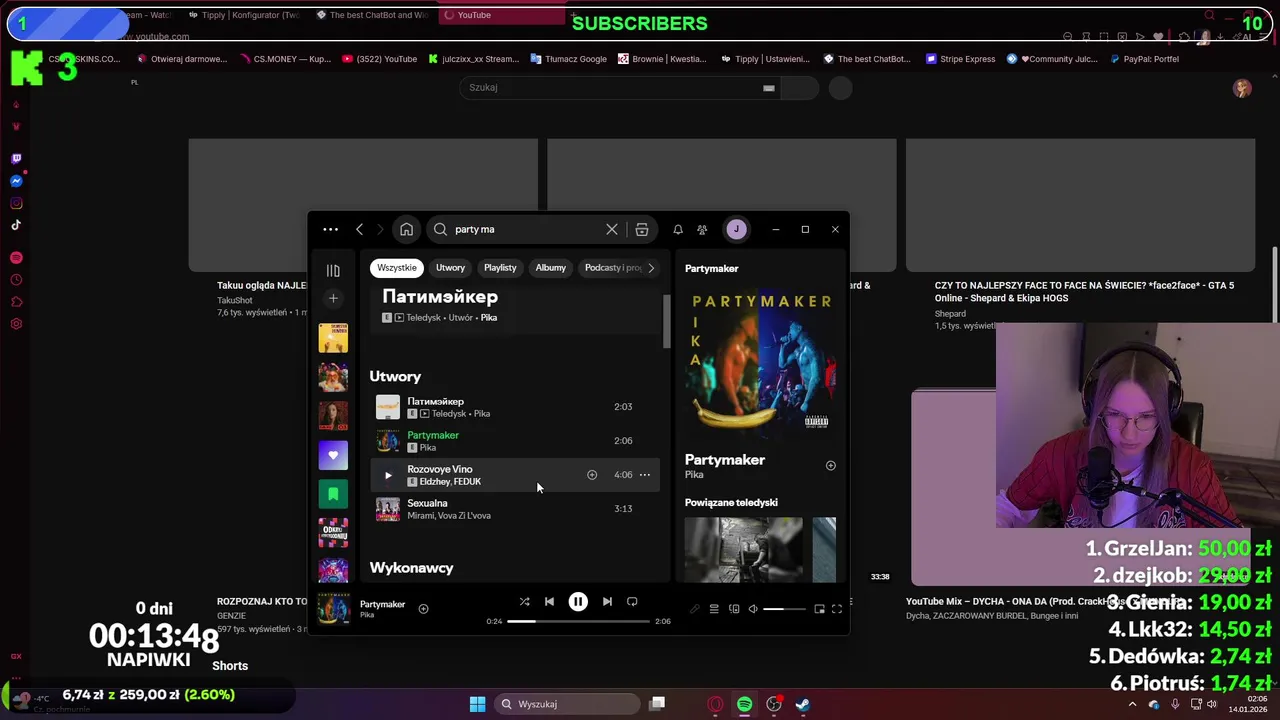Screen dimensions: 1280x720
Task: Open Spotify Home screen
Action: click(406, 229)
